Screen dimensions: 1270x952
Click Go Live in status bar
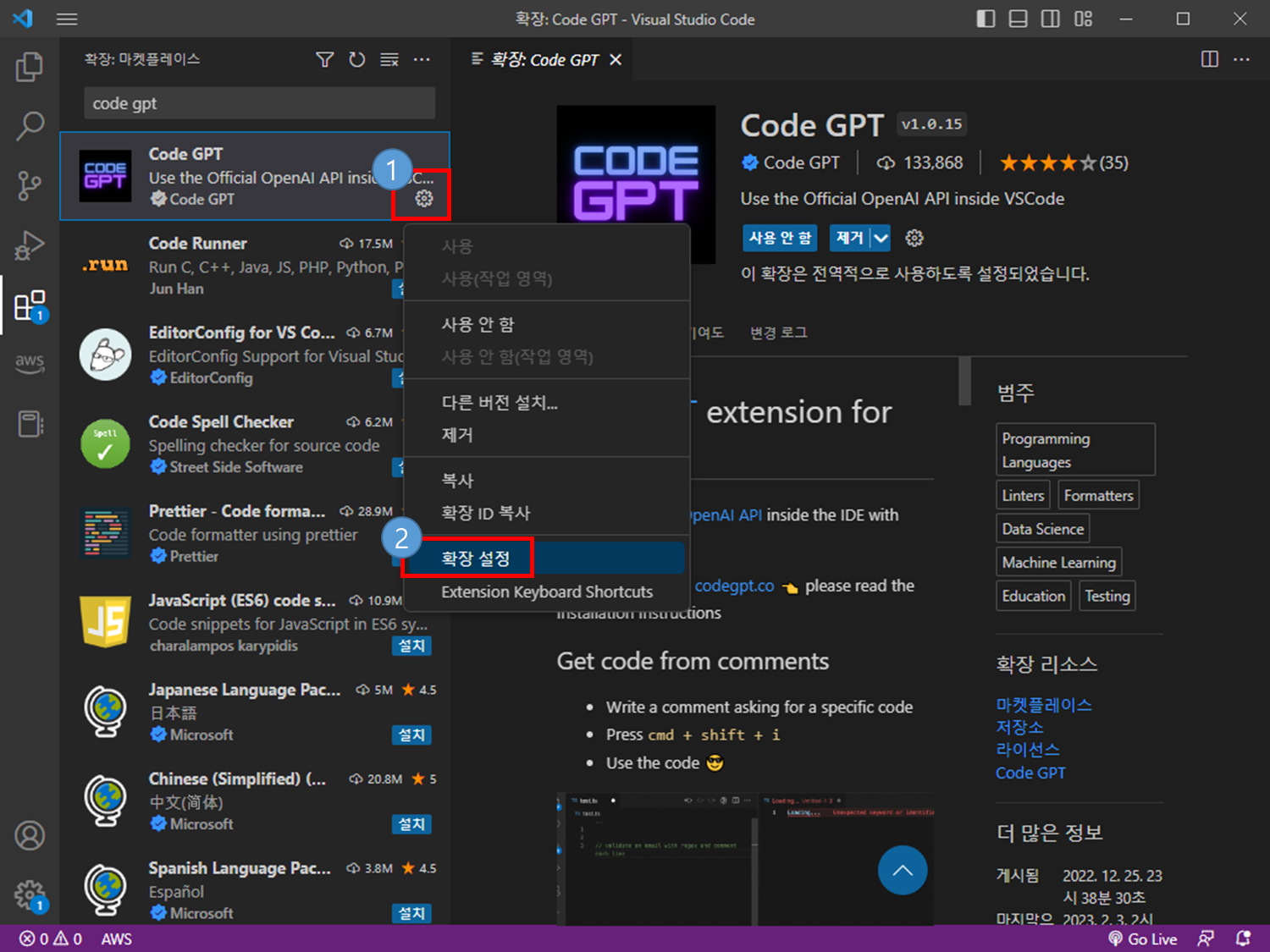pos(1142,938)
